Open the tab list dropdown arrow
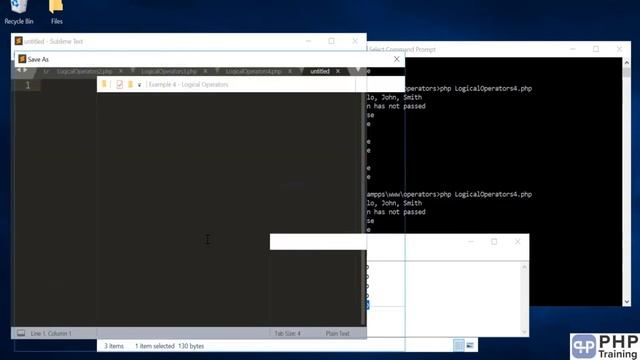Screen dimensions: 640x360 tap(358, 70)
